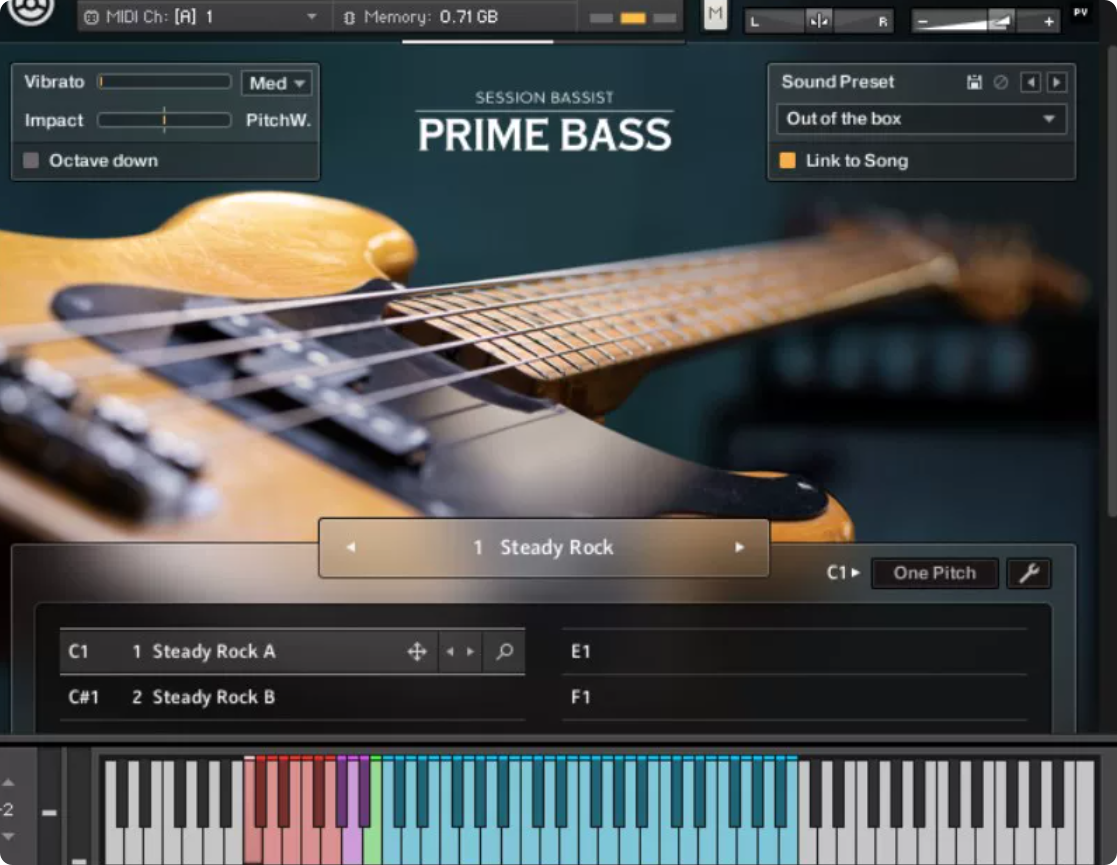This screenshot has height=865, width=1117.
Task: Click the Sound Preset label
Action: (x=838, y=82)
